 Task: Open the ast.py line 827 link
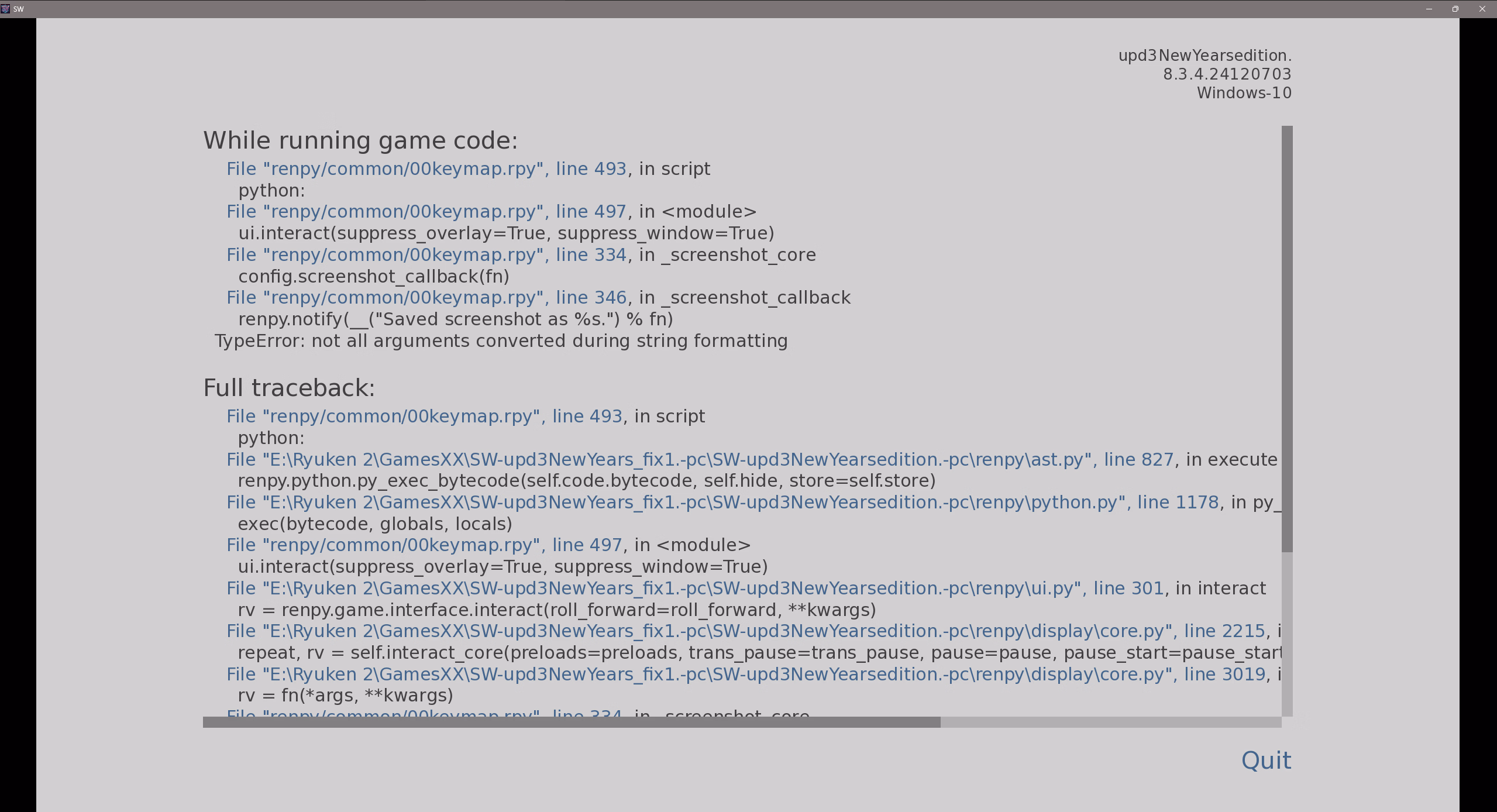point(699,460)
